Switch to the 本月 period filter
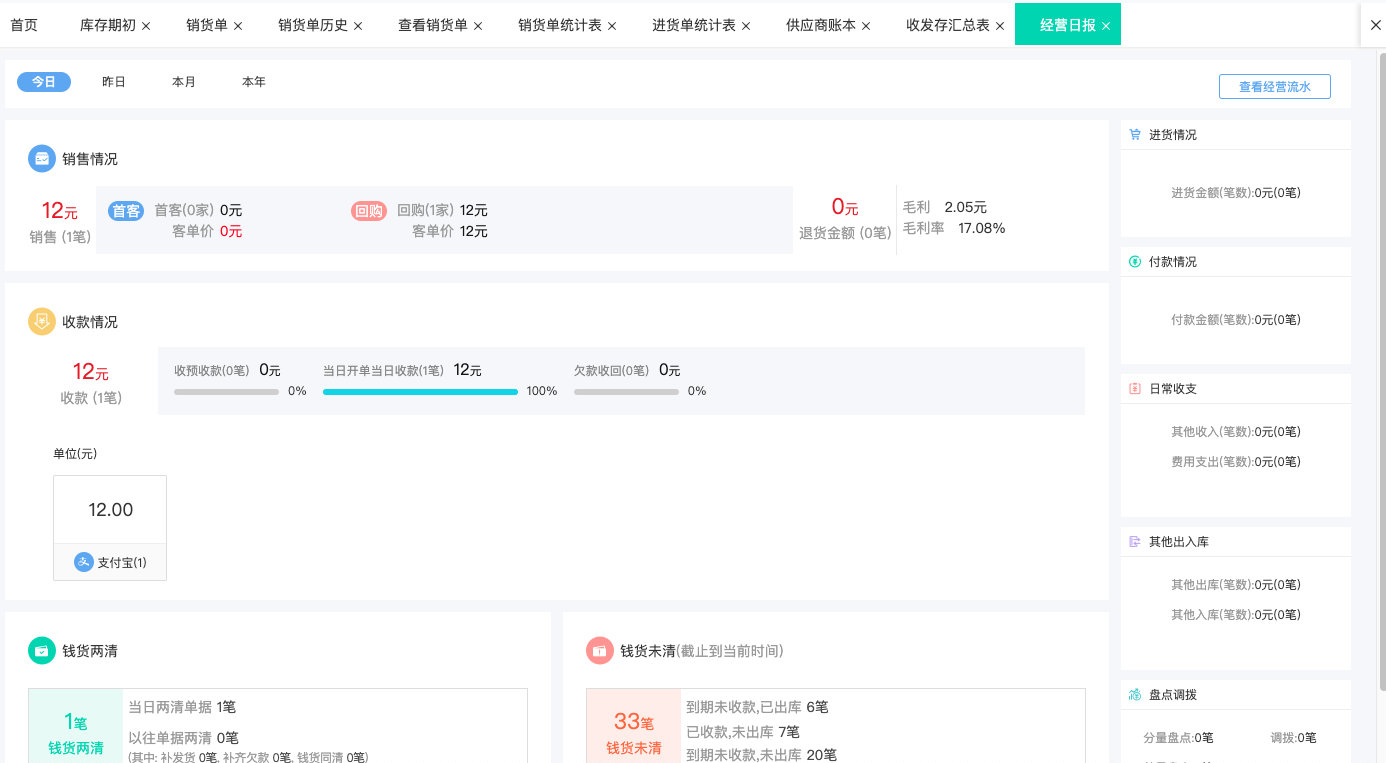The width and height of the screenshot is (1386, 763). (x=183, y=81)
